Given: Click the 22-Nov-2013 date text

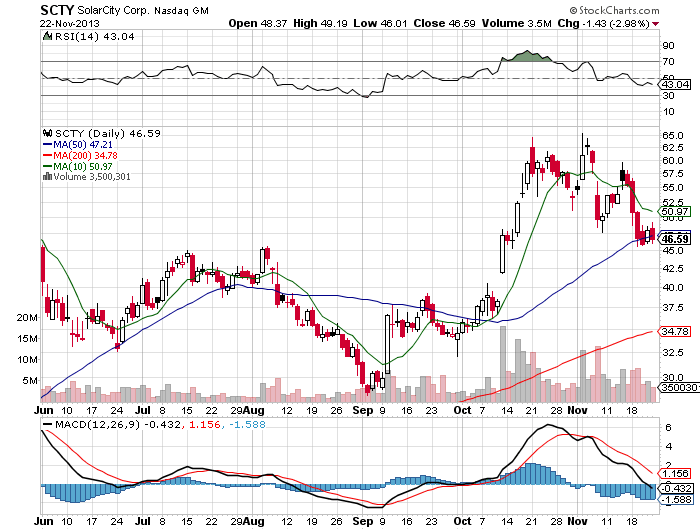Looking at the screenshot, I should coord(70,24).
